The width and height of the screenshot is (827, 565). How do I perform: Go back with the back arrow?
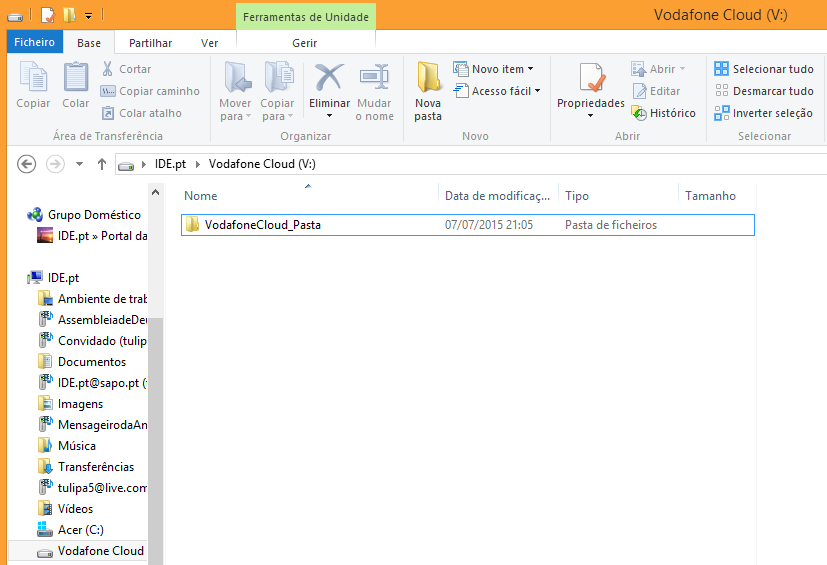(x=26, y=164)
